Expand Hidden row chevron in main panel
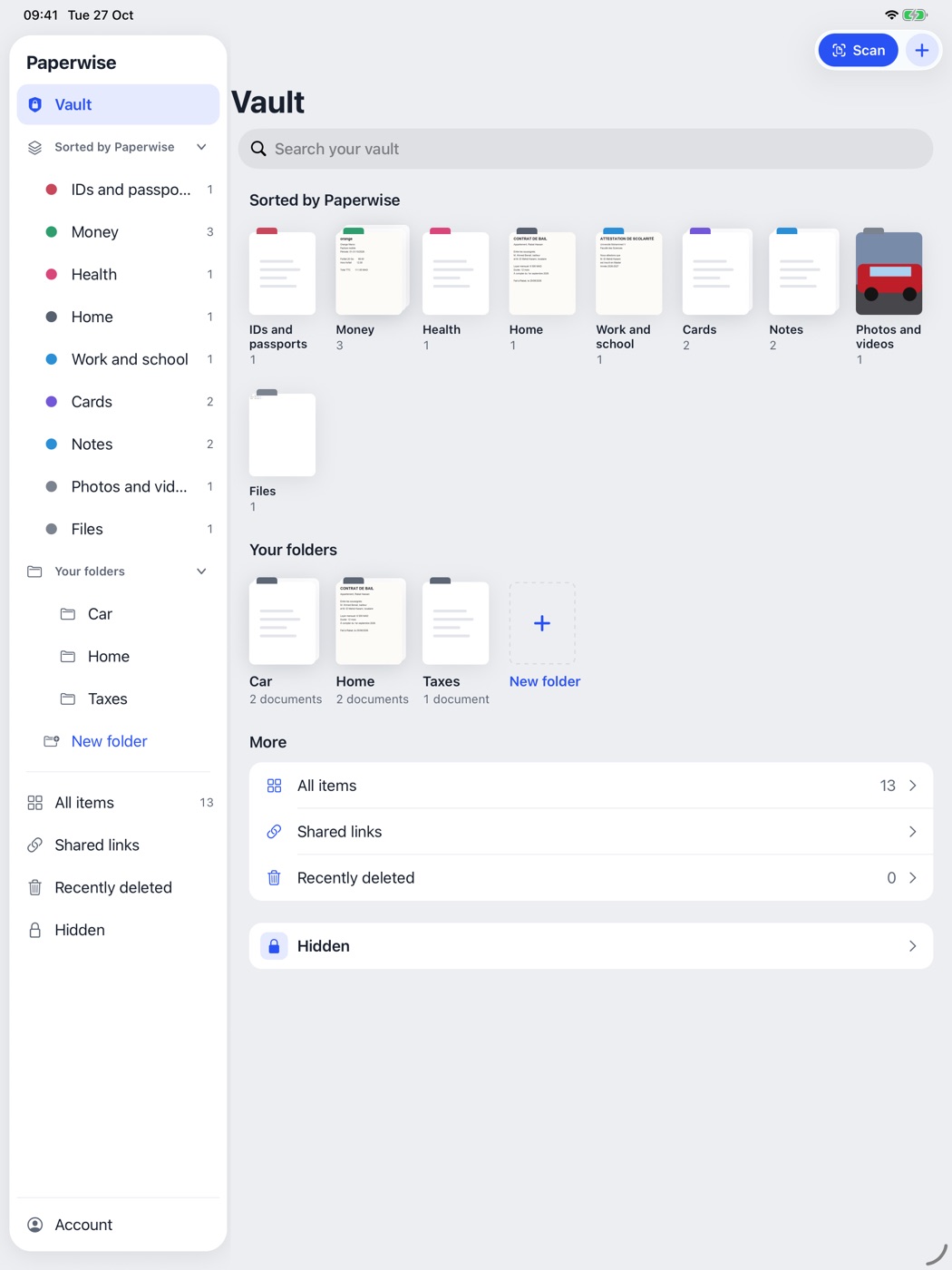The image size is (952, 1270). click(913, 946)
